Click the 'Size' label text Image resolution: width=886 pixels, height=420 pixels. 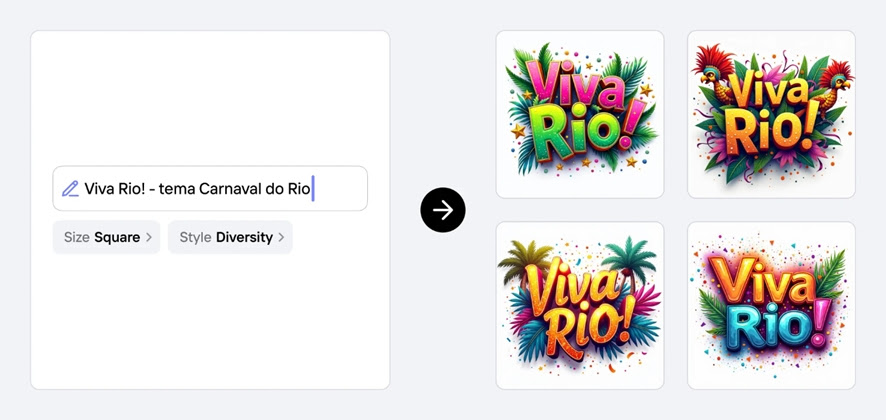[77, 237]
